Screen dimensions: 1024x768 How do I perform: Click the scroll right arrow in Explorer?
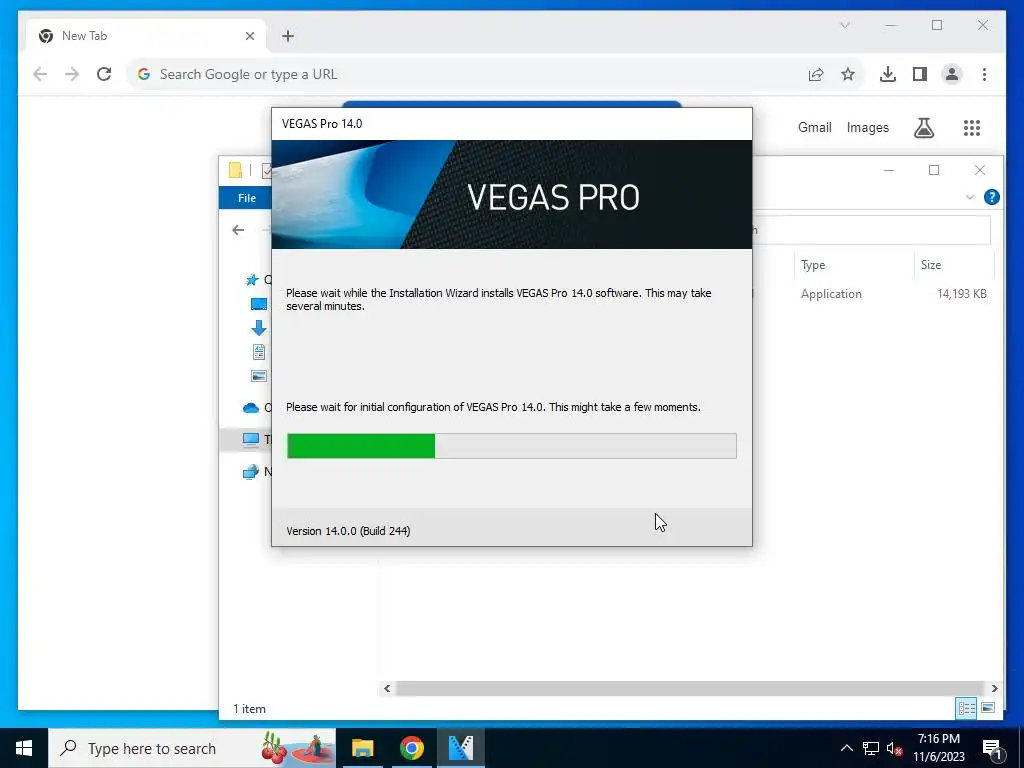coord(994,688)
